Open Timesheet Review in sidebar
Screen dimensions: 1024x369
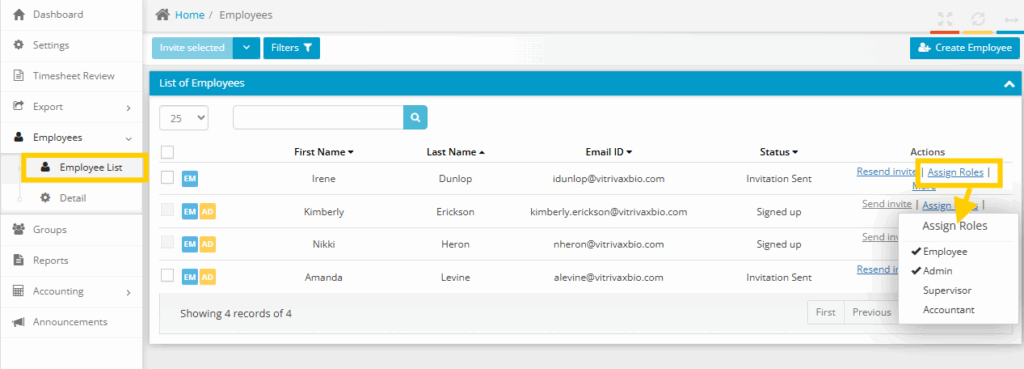pos(73,76)
